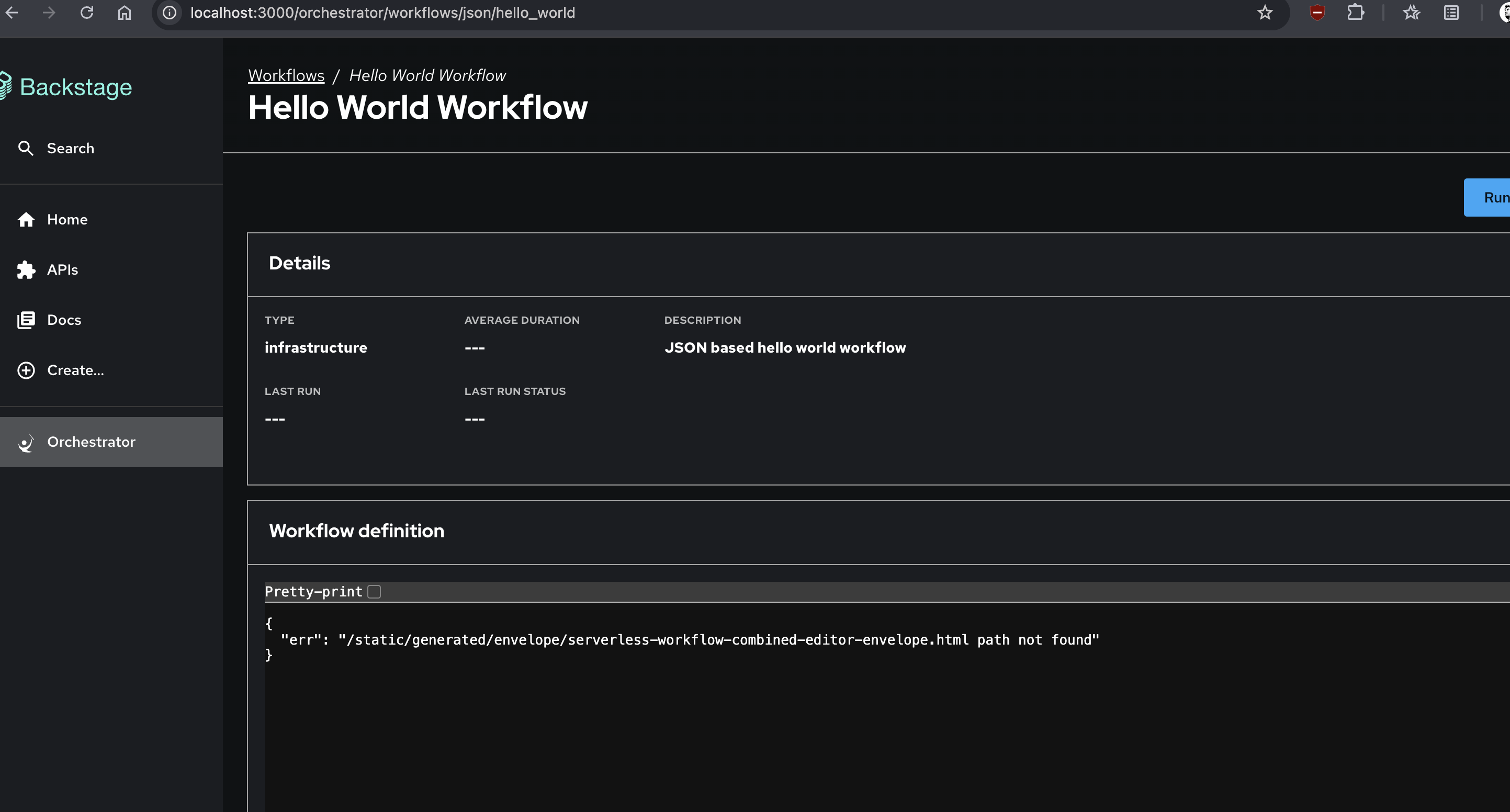Screen dimensions: 1510x812
Task: Bookmark this page with star icon
Action: coord(1265,13)
